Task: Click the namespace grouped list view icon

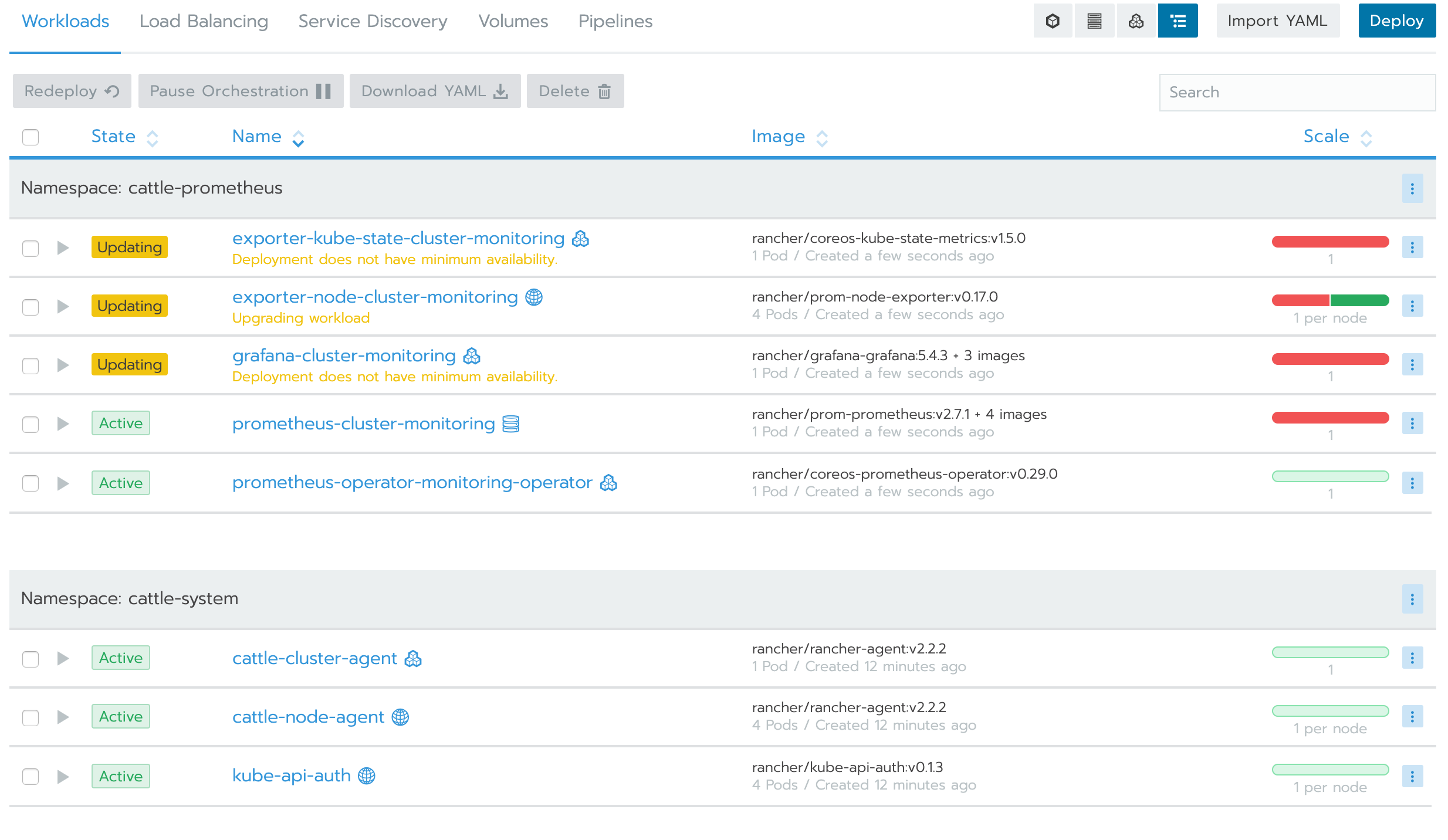Action: (1178, 21)
